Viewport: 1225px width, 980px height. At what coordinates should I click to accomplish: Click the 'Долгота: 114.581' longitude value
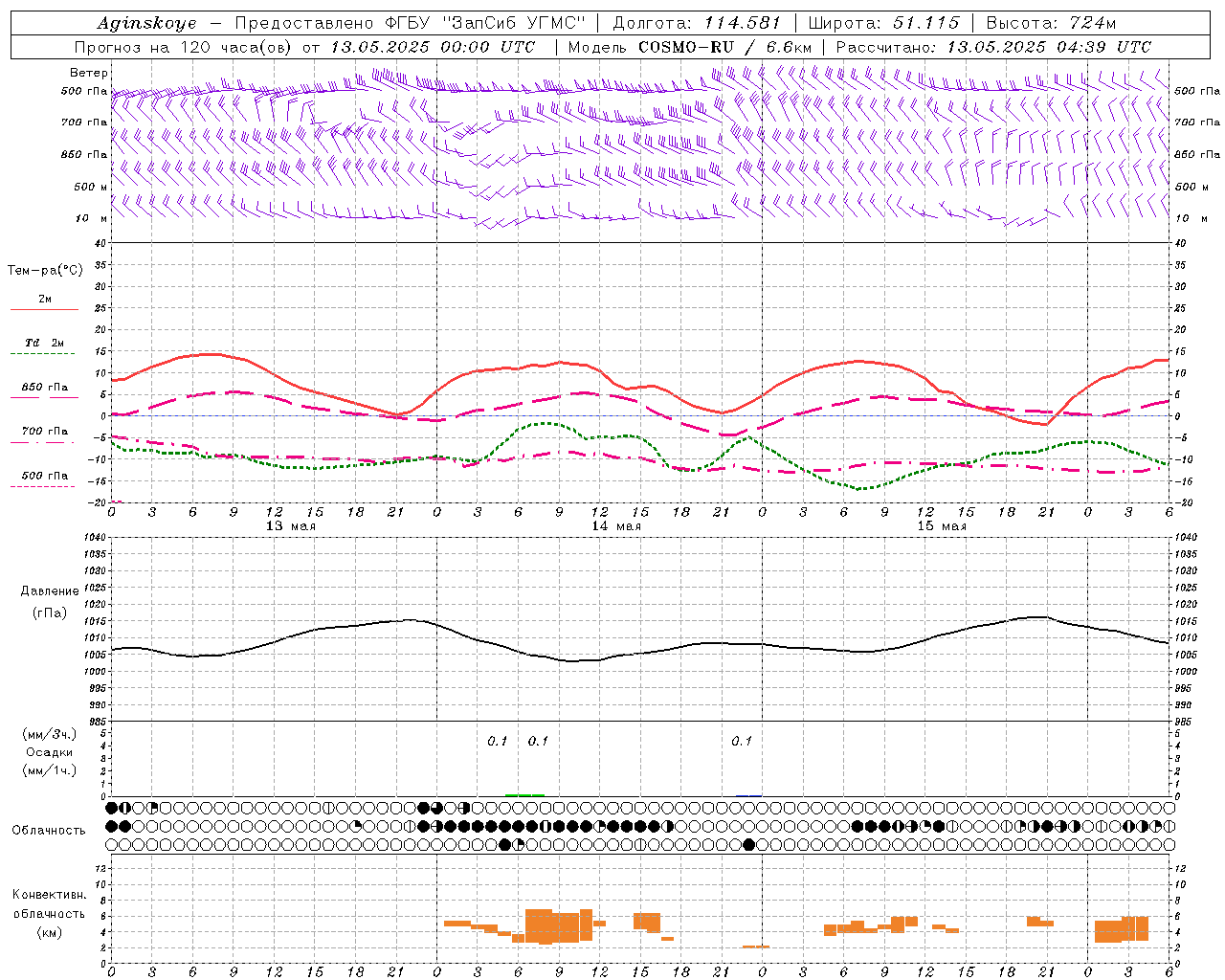click(697, 23)
